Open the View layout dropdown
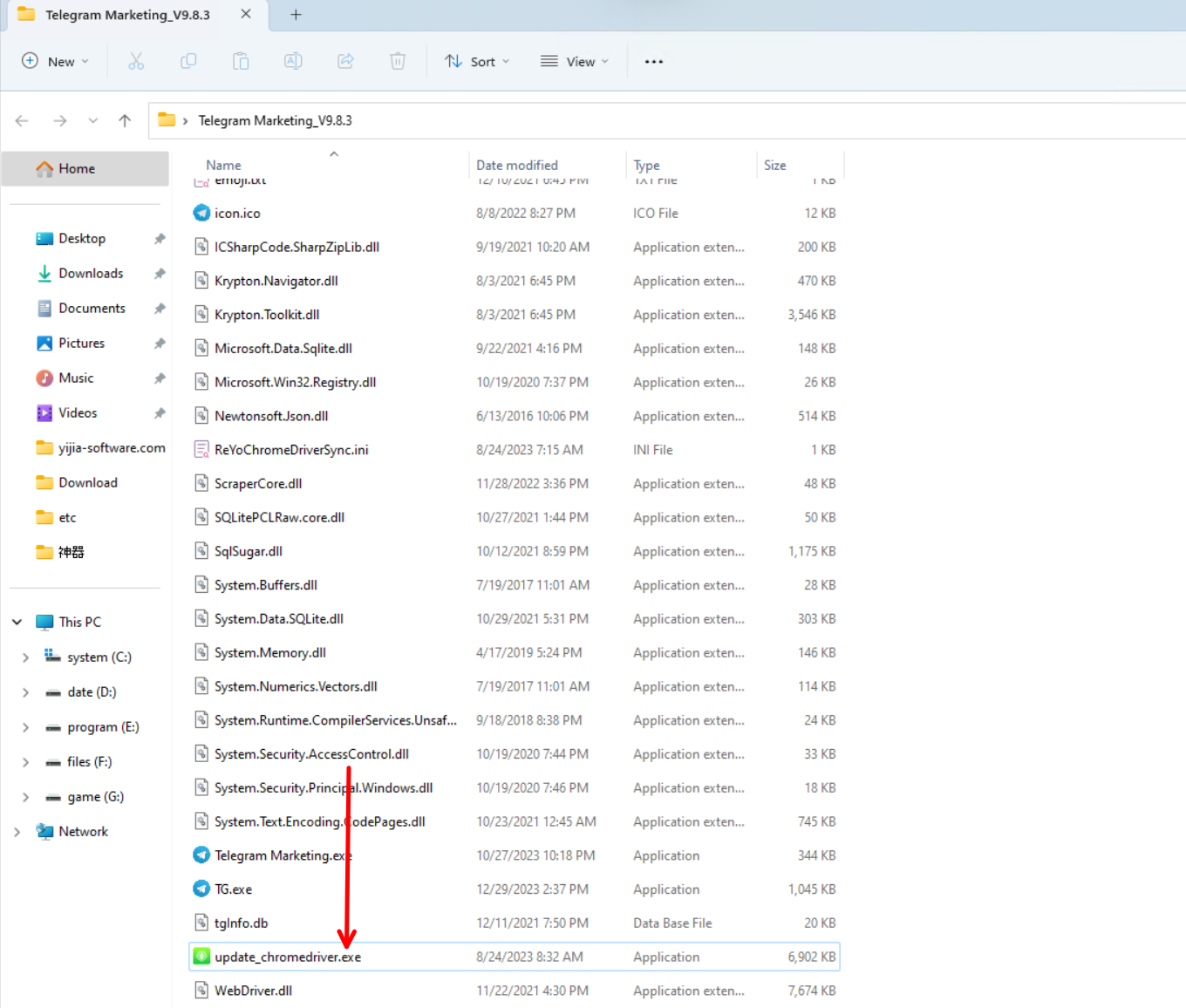 point(575,61)
